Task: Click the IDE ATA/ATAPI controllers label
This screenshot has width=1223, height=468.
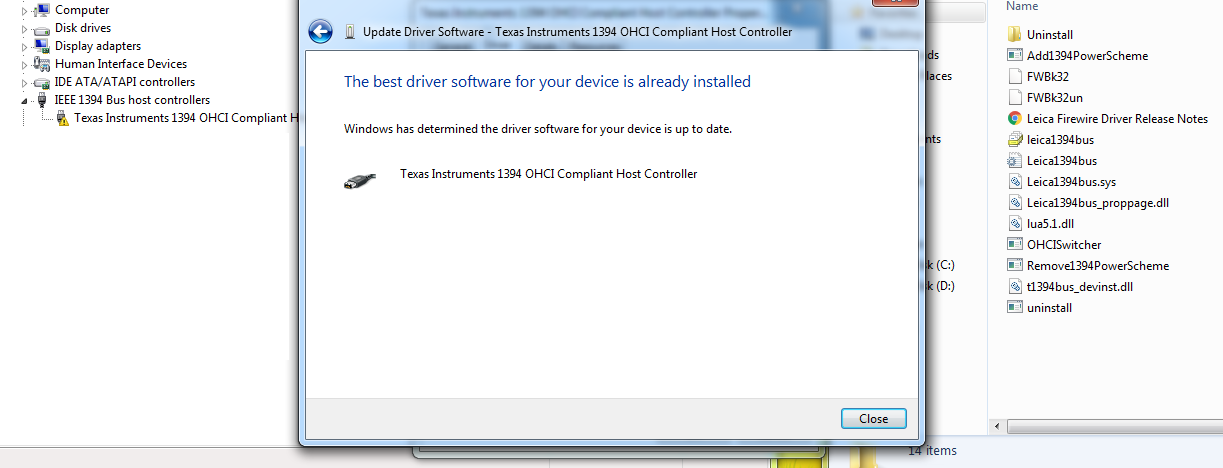Action: [125, 82]
